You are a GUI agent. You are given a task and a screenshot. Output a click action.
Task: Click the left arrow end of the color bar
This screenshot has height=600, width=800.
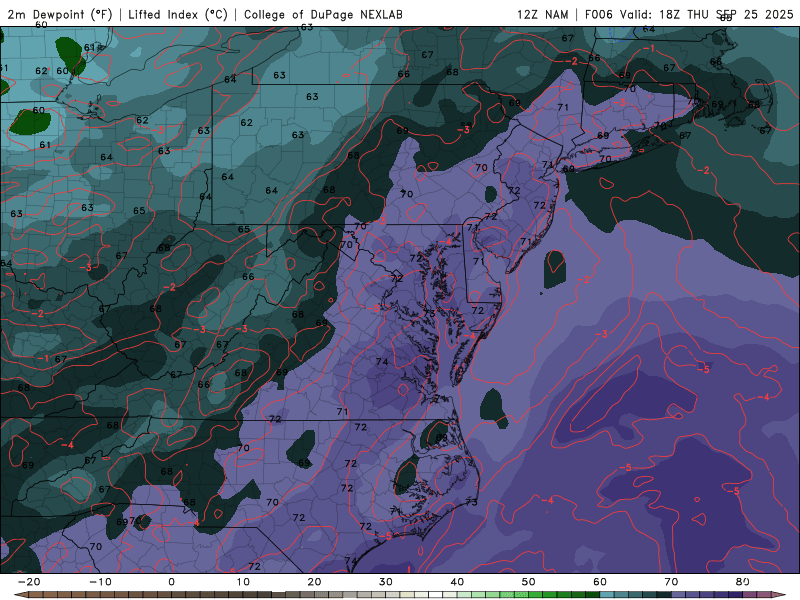(x=21, y=594)
